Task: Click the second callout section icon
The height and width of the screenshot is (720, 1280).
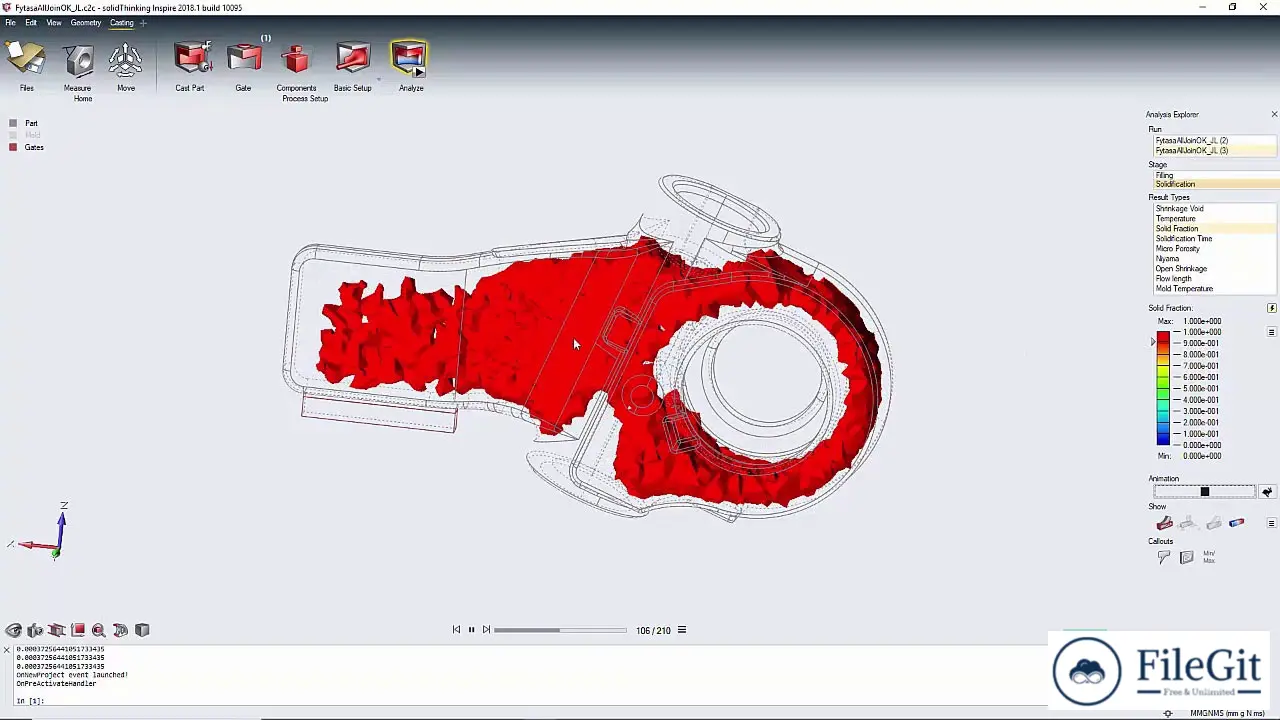Action: click(x=1186, y=557)
